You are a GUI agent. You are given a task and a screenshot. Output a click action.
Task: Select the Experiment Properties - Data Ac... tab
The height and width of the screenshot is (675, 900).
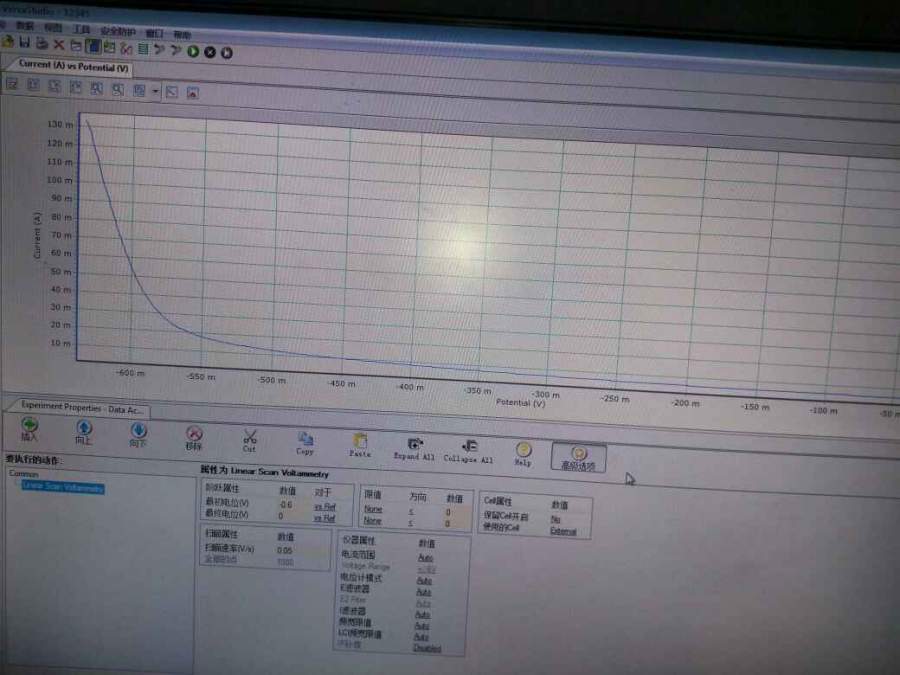click(81, 408)
